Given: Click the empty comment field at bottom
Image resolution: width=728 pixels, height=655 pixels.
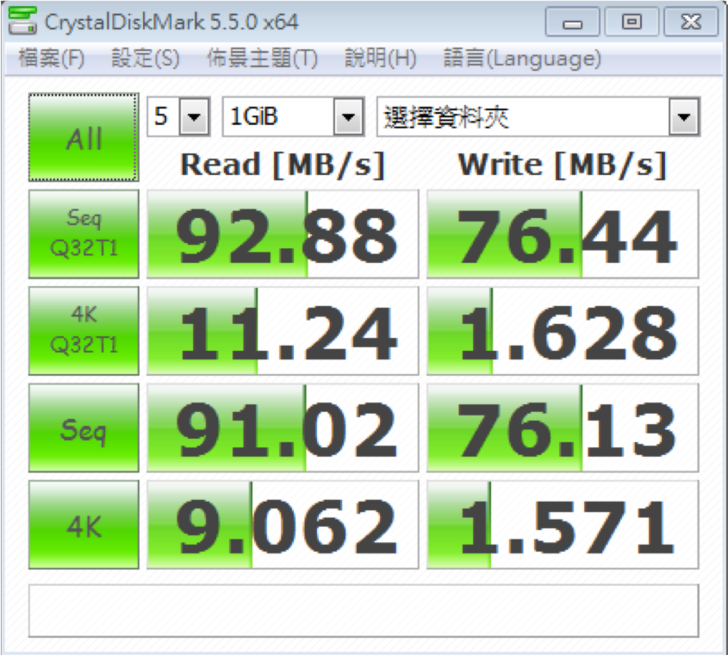Looking at the screenshot, I should click(x=364, y=611).
